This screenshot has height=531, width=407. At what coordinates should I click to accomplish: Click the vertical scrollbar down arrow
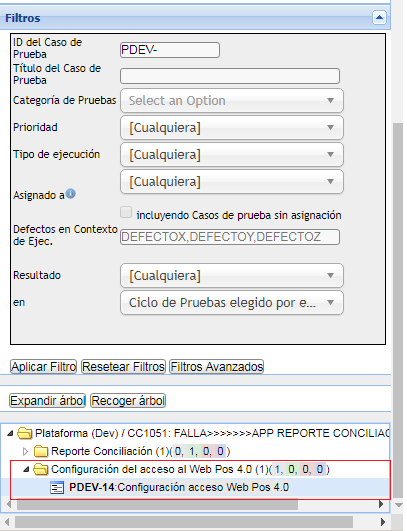pos(399,505)
